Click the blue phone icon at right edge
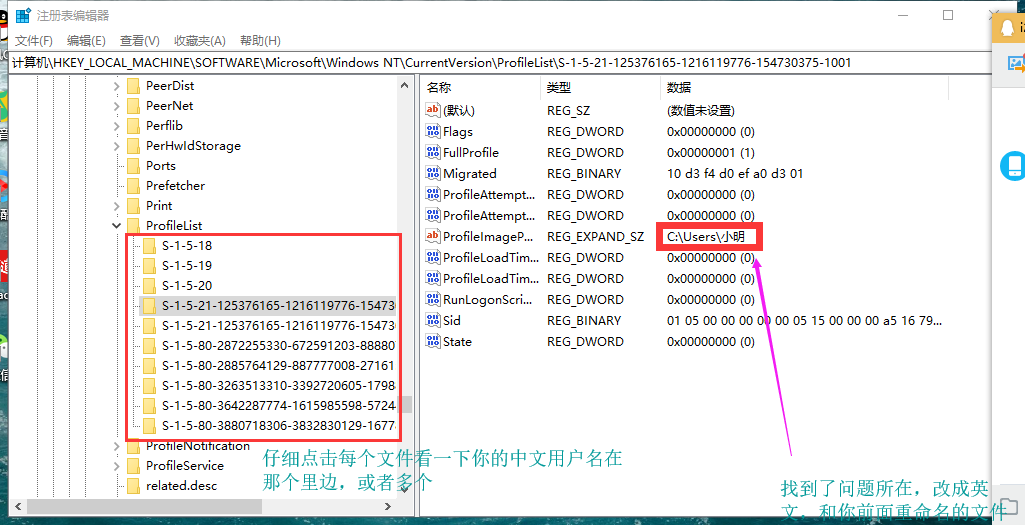Image resolution: width=1025 pixels, height=525 pixels. [1012, 165]
